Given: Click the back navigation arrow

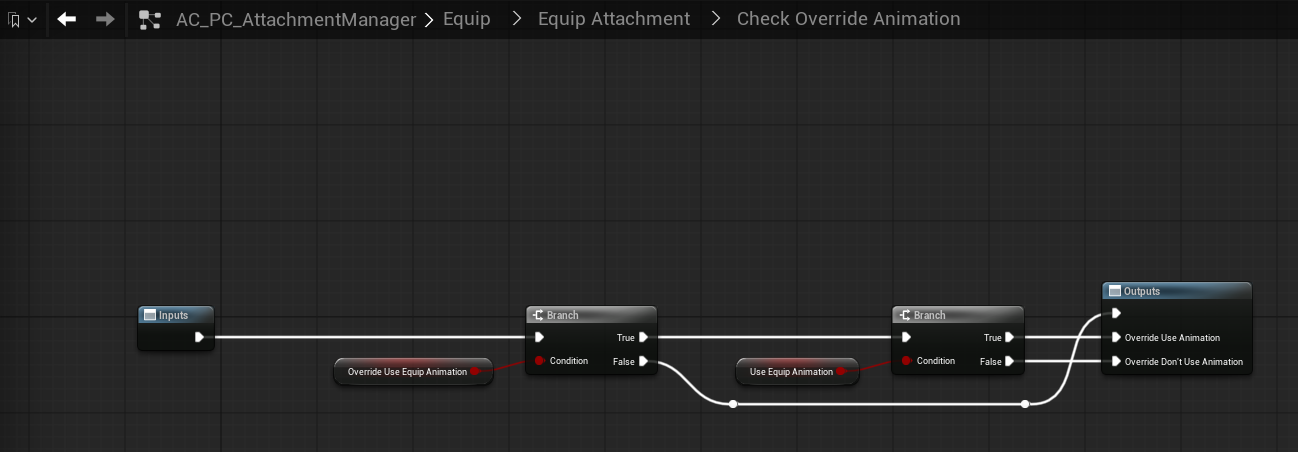Looking at the screenshot, I should coord(67,19).
